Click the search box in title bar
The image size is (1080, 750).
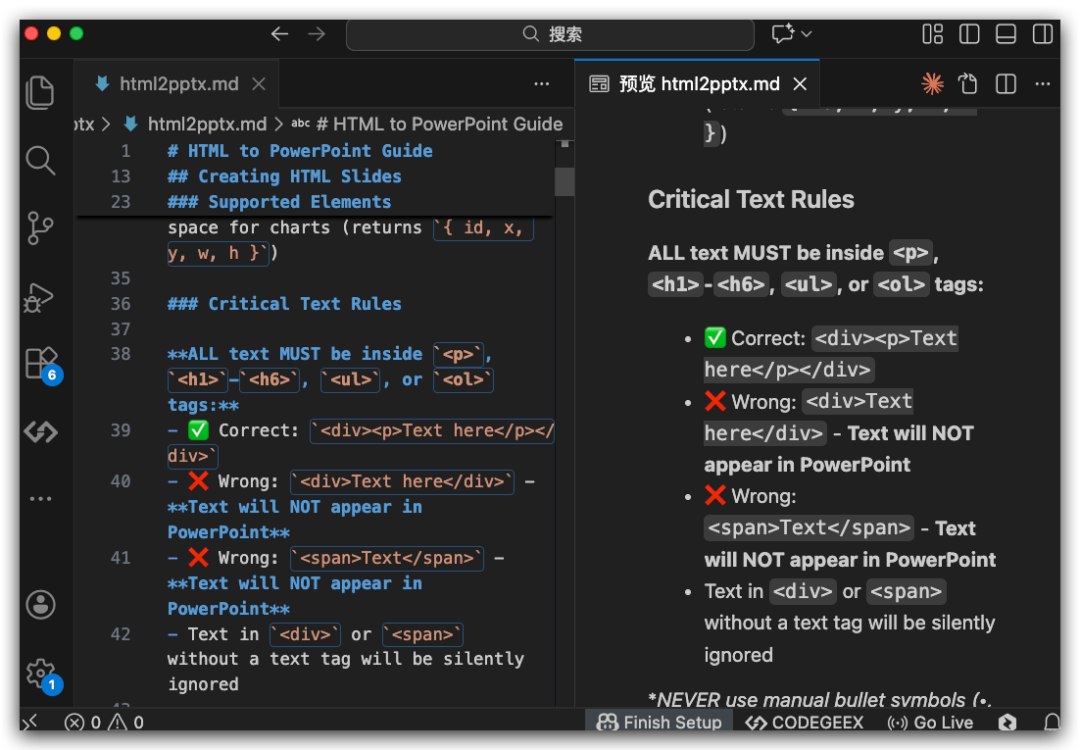pyautogui.click(x=550, y=34)
